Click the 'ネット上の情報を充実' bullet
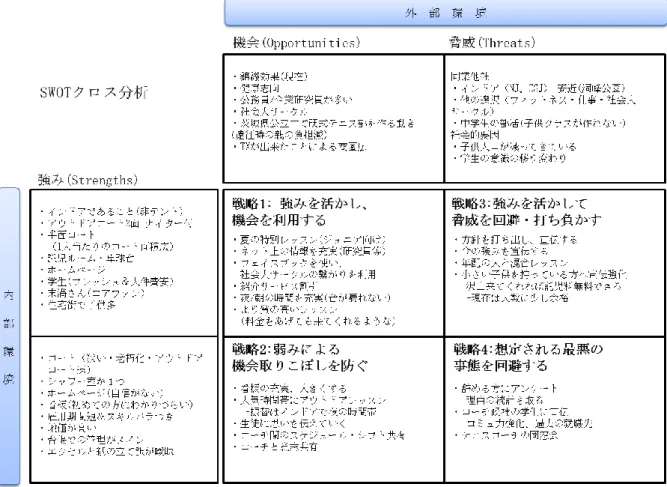The height and width of the screenshot is (487, 667). (x=310, y=251)
